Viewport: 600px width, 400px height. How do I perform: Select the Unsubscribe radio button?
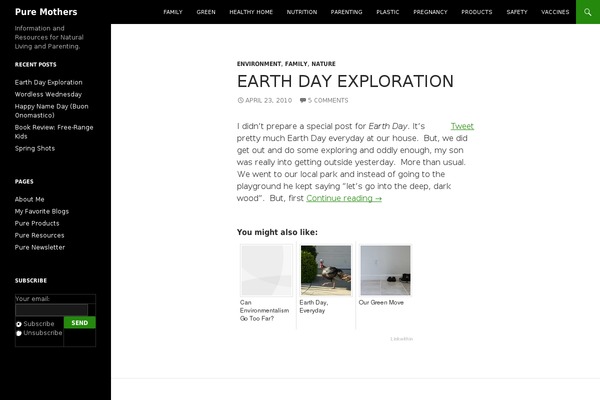click(x=19, y=333)
